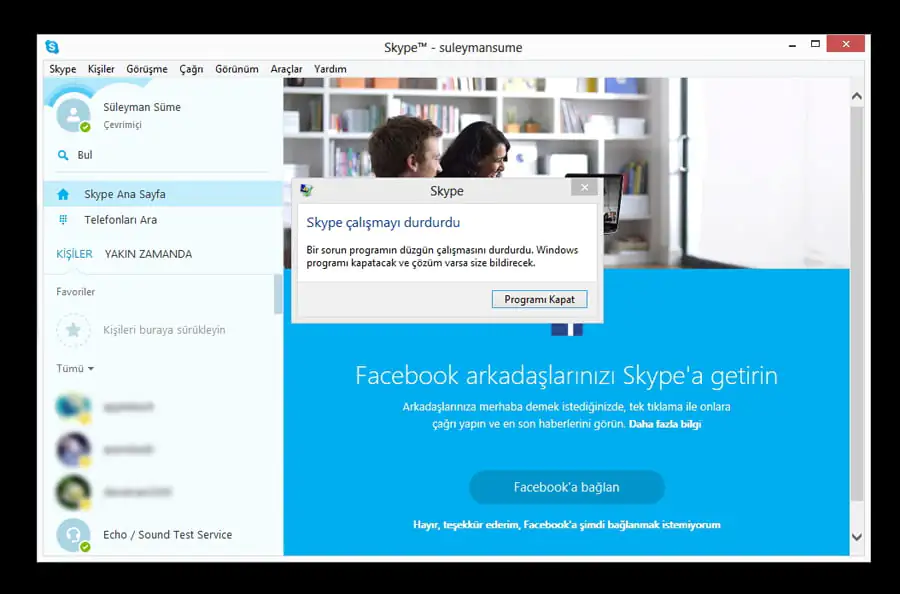Click 'Skype çalışmayı durdurdu' dialog heading

point(383,222)
